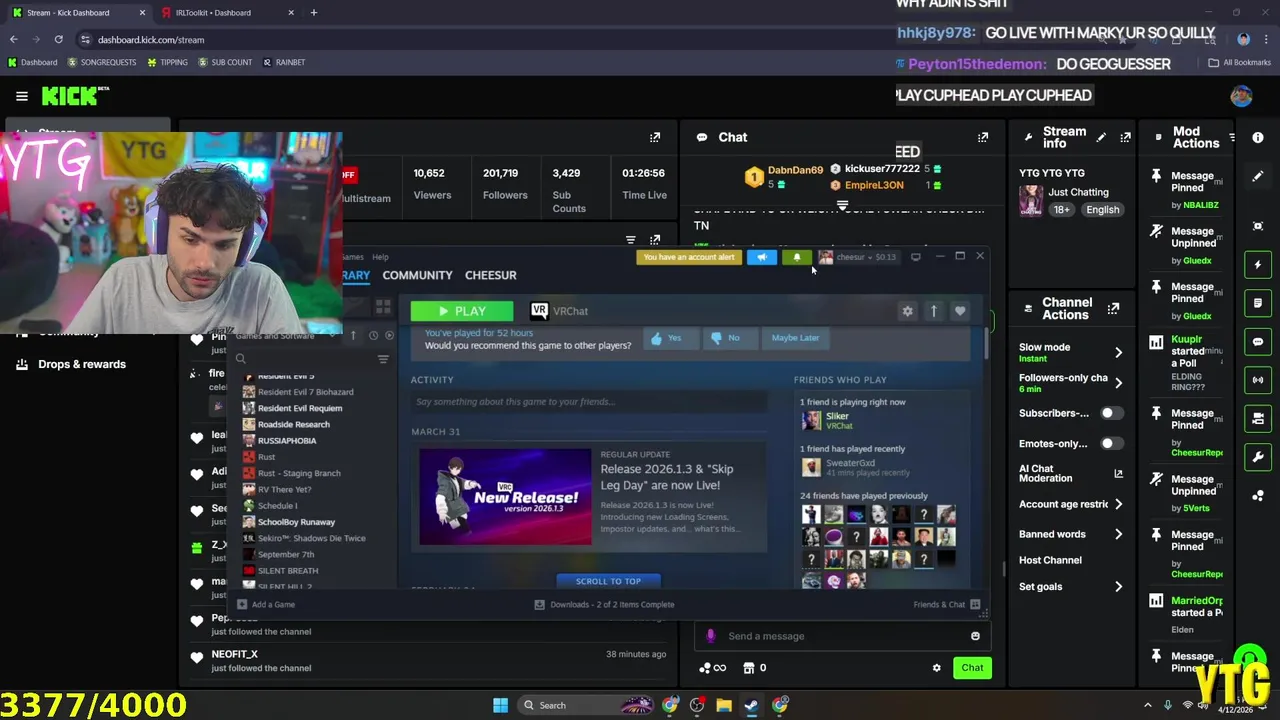Open the COMMUNITY tab in Steam
The width and height of the screenshot is (1280, 720).
point(417,275)
